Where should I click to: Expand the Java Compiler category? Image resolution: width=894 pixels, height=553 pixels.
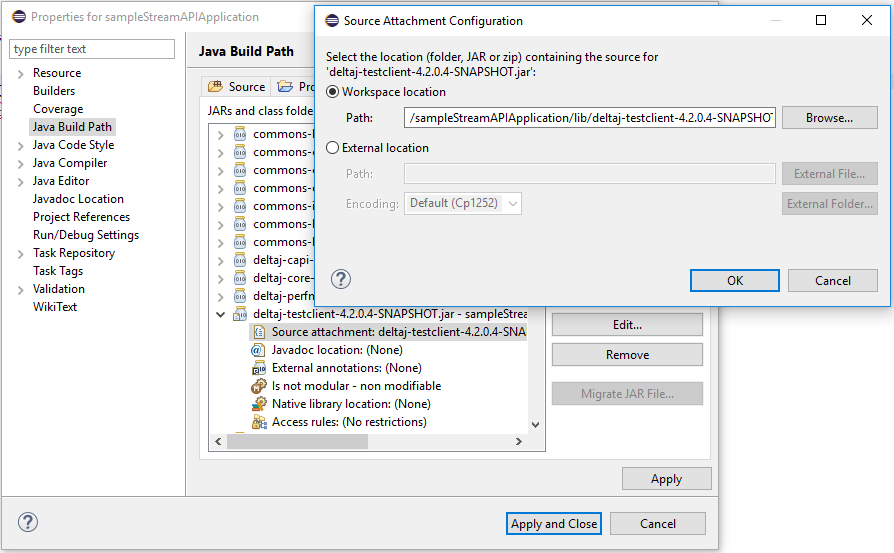21,164
